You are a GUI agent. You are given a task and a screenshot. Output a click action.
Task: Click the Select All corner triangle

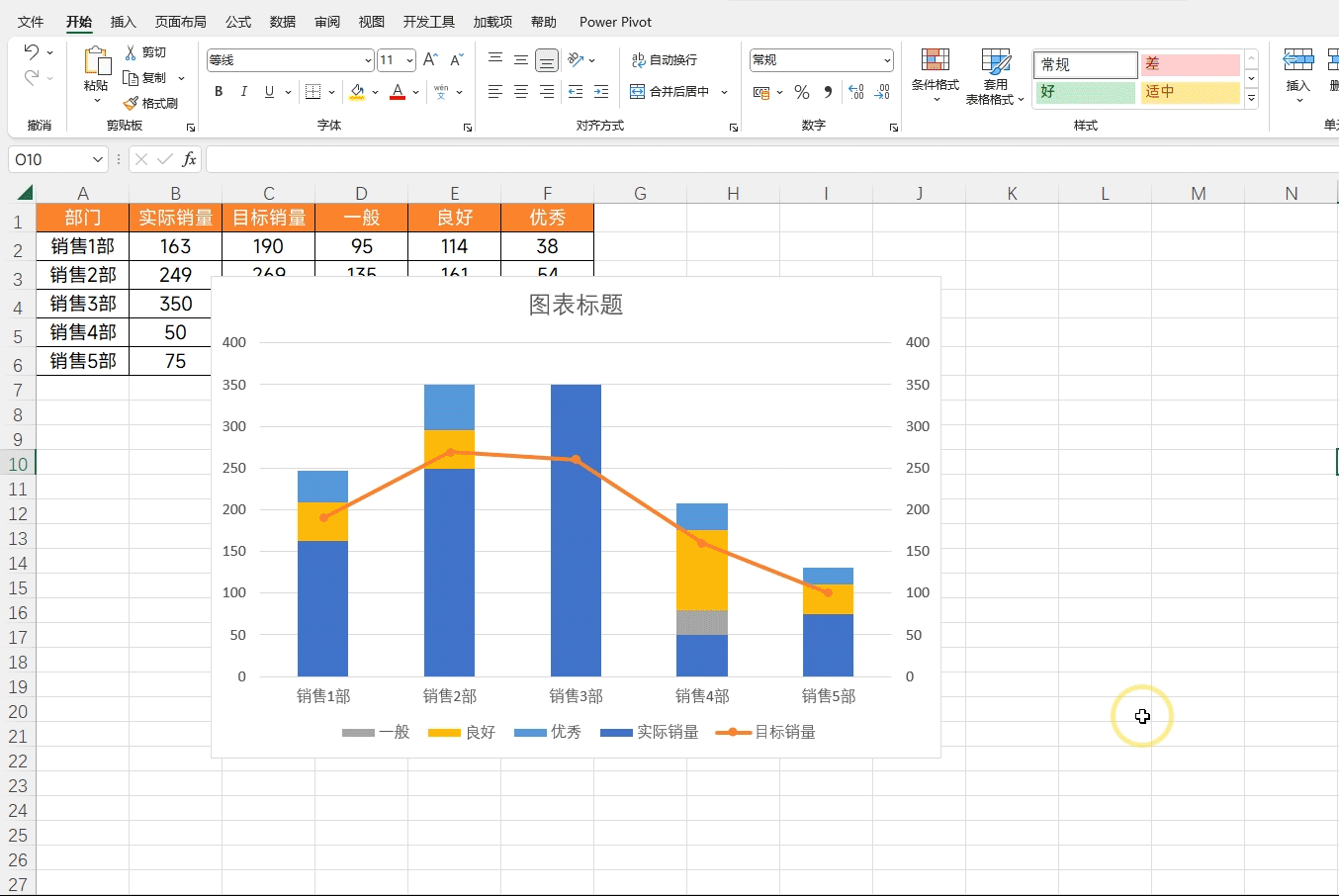[x=25, y=193]
